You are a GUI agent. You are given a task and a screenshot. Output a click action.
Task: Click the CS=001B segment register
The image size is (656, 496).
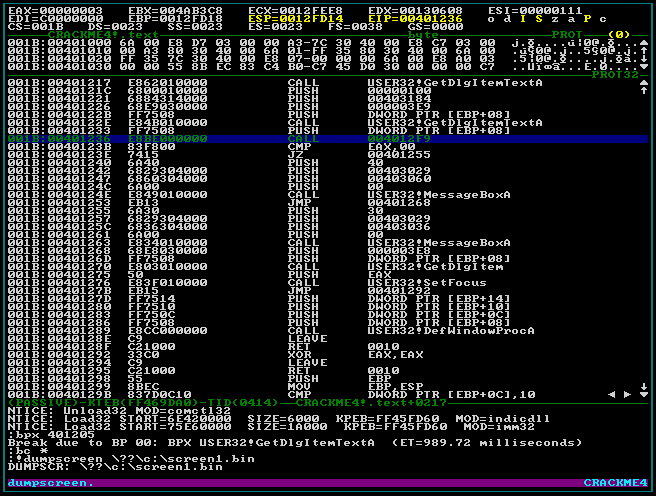coord(36,27)
